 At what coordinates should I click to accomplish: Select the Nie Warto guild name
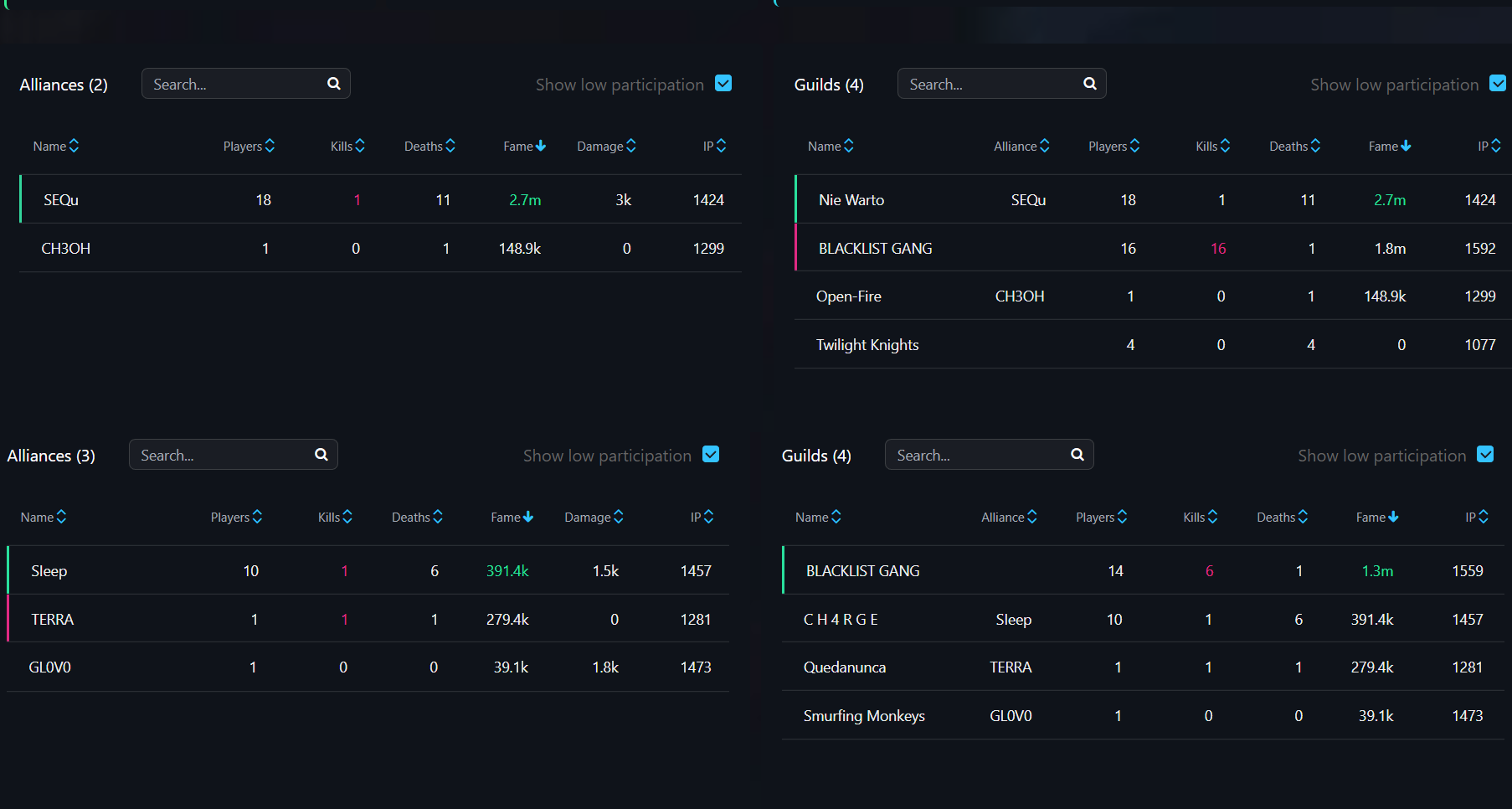pos(851,200)
